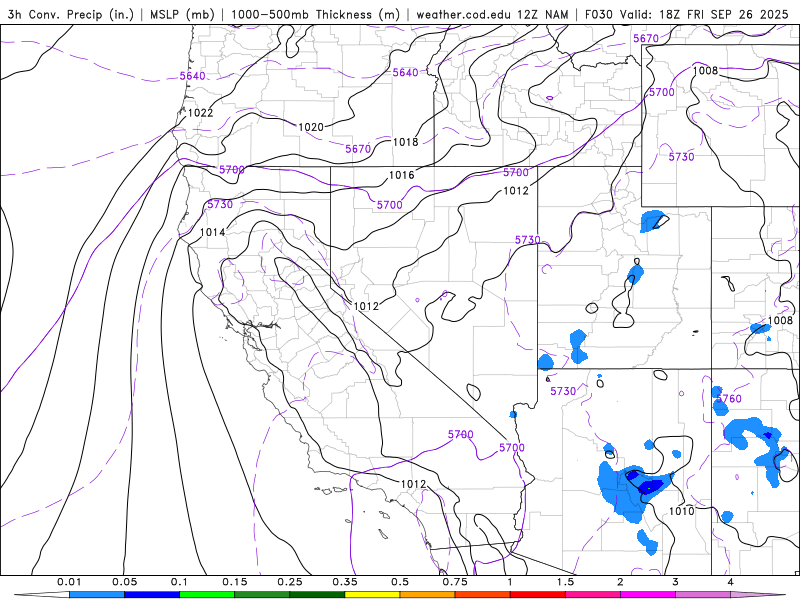800x600 pixels.
Task: Click the "1000-500mb Thickness (m)" header text
Action: pos(315,14)
